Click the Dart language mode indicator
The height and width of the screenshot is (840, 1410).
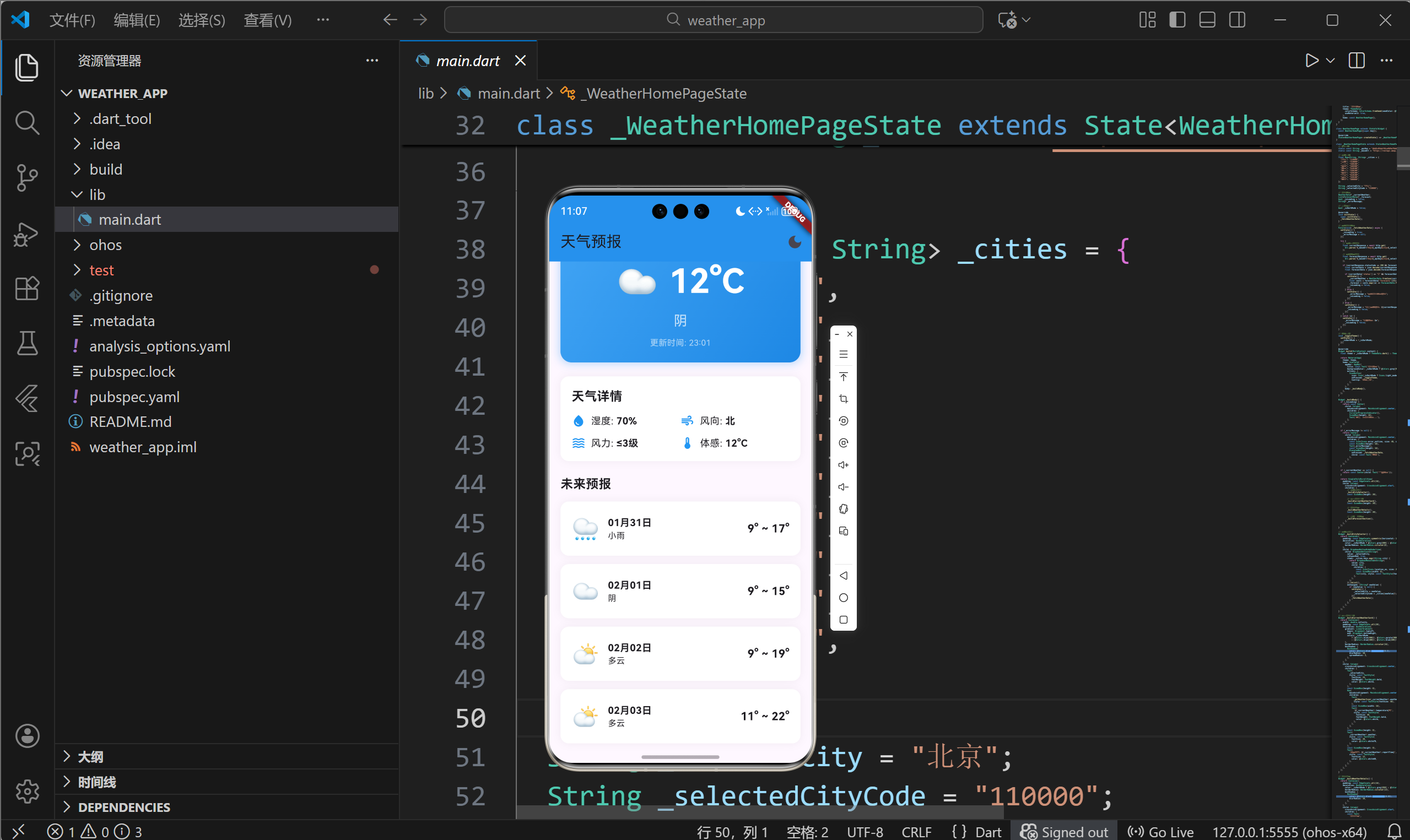988,832
